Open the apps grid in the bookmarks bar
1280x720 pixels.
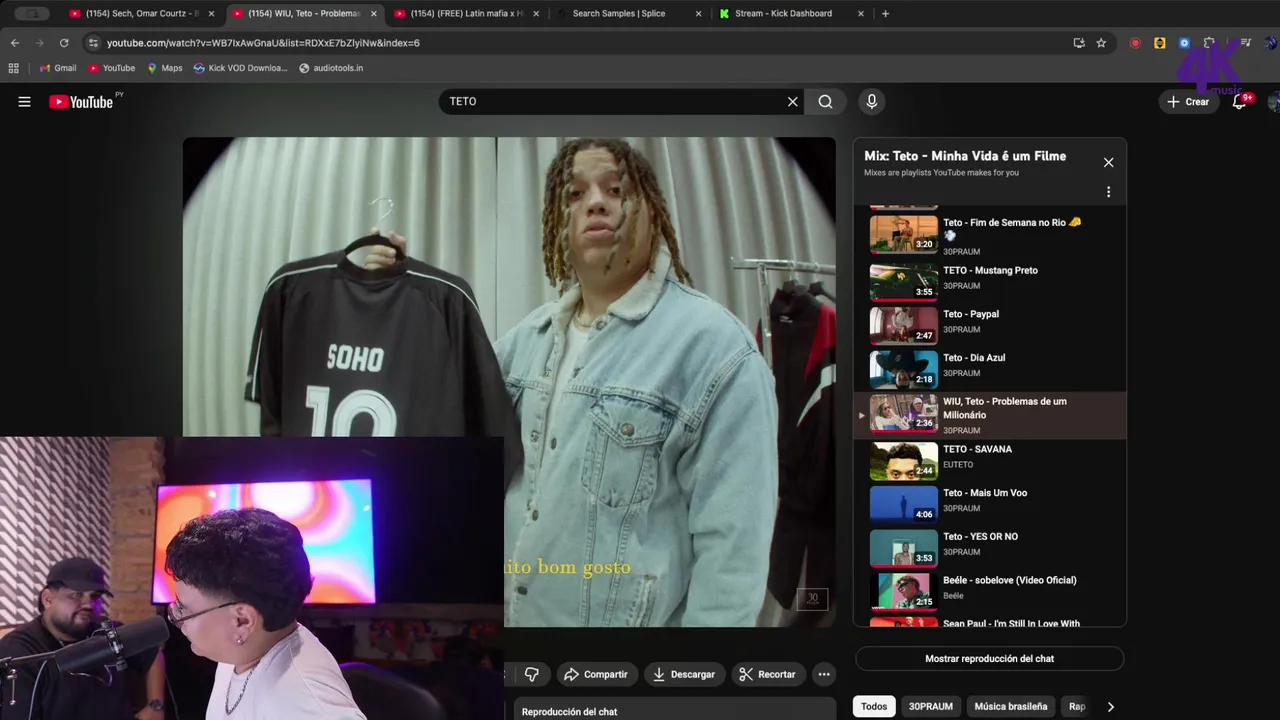click(x=13, y=68)
